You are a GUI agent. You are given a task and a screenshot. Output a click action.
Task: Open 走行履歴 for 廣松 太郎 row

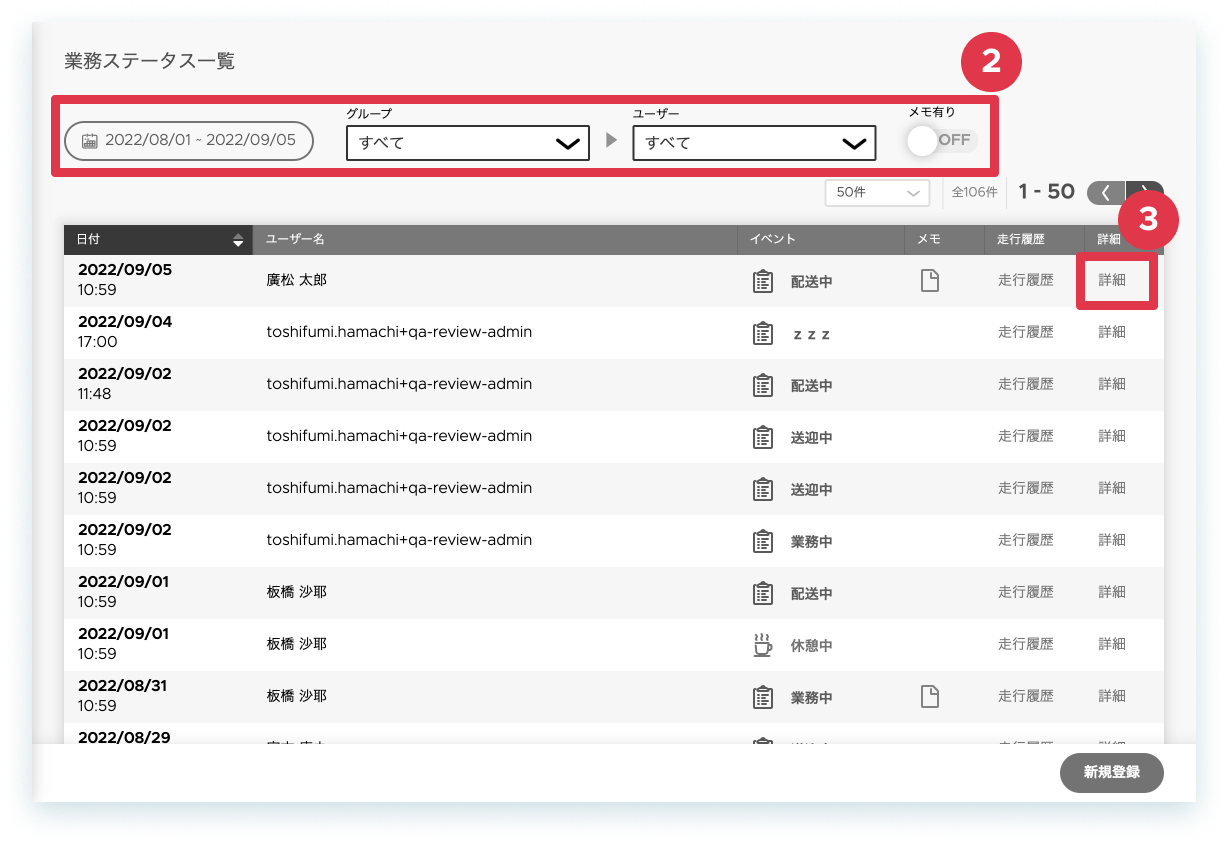1026,281
